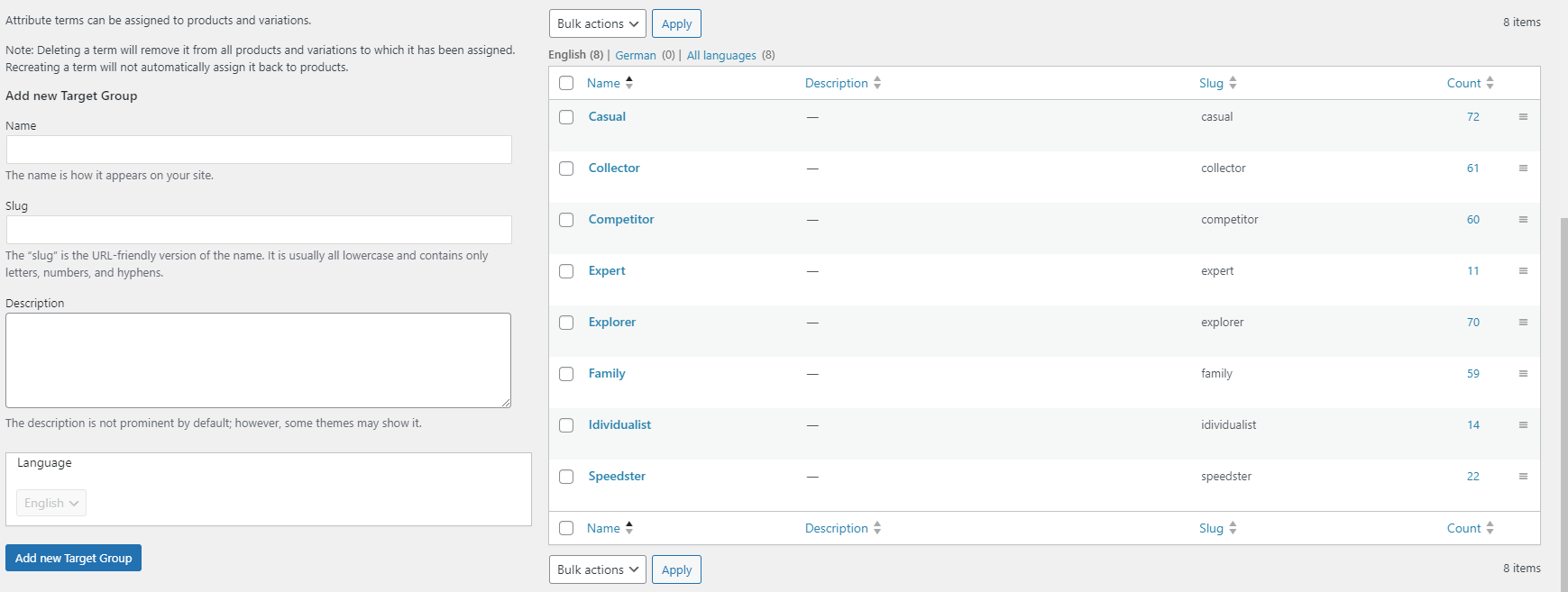The image size is (1568, 592).
Task: Sort by top Count column header
Action: (x=1463, y=83)
